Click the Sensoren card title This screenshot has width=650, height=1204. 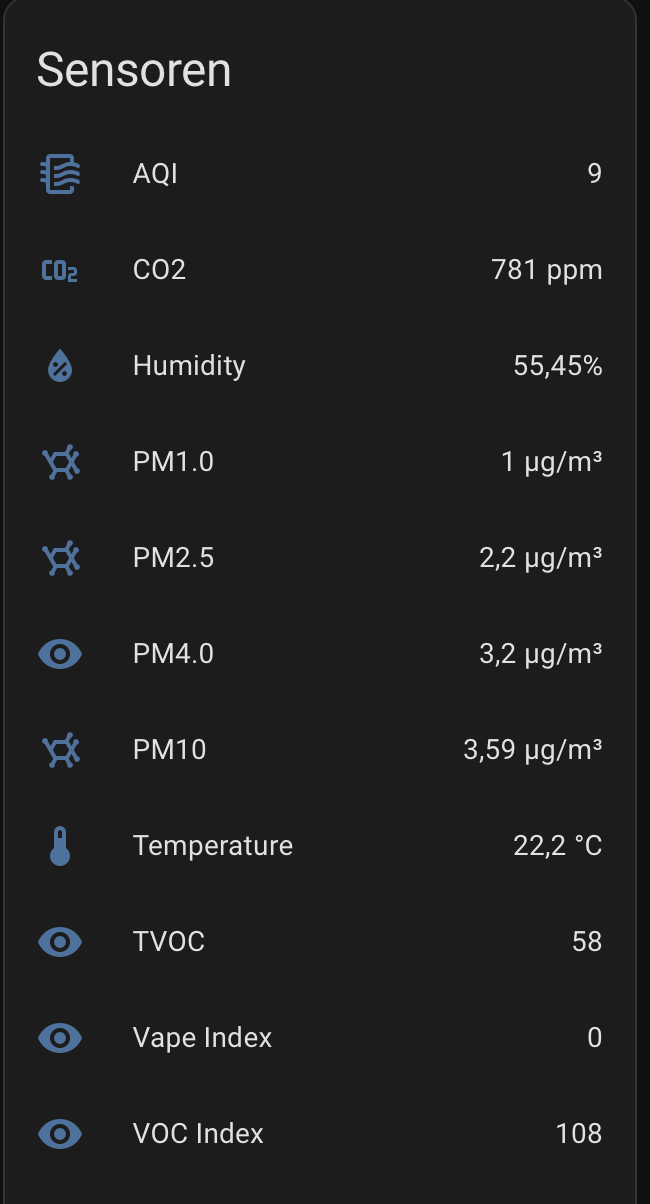(x=134, y=70)
